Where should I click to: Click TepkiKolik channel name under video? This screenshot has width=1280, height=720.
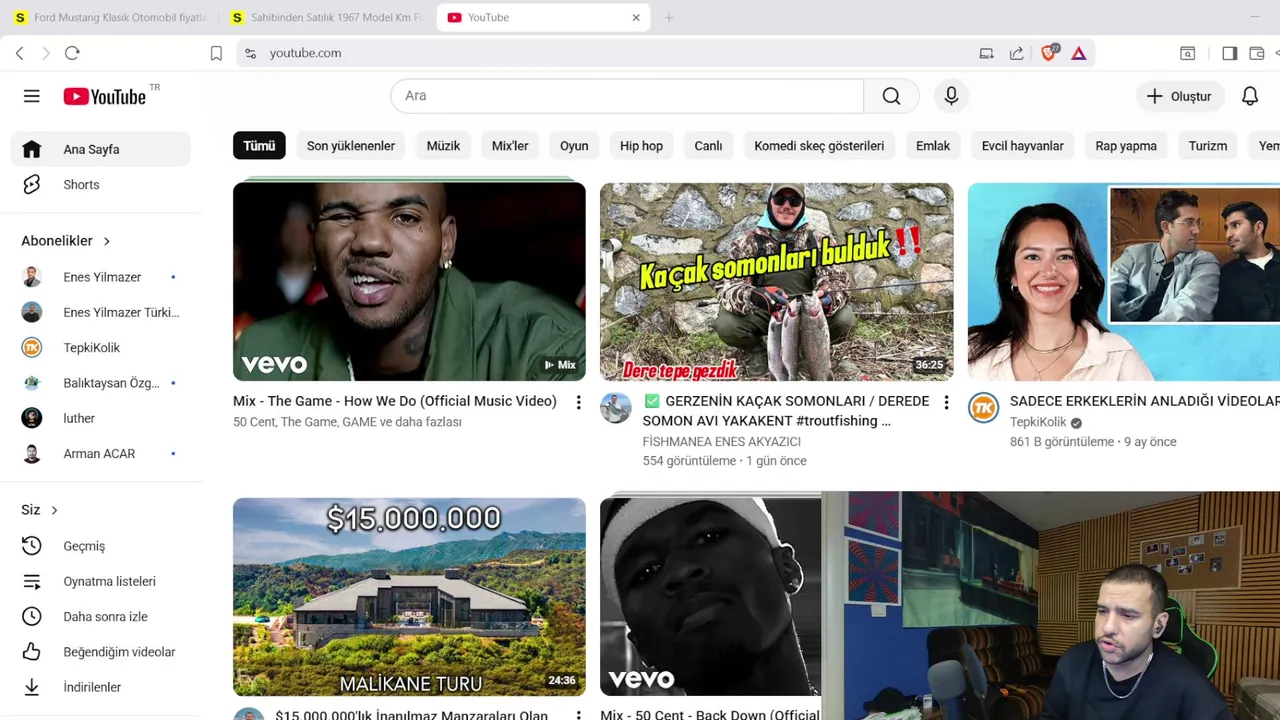pyautogui.click(x=1038, y=422)
